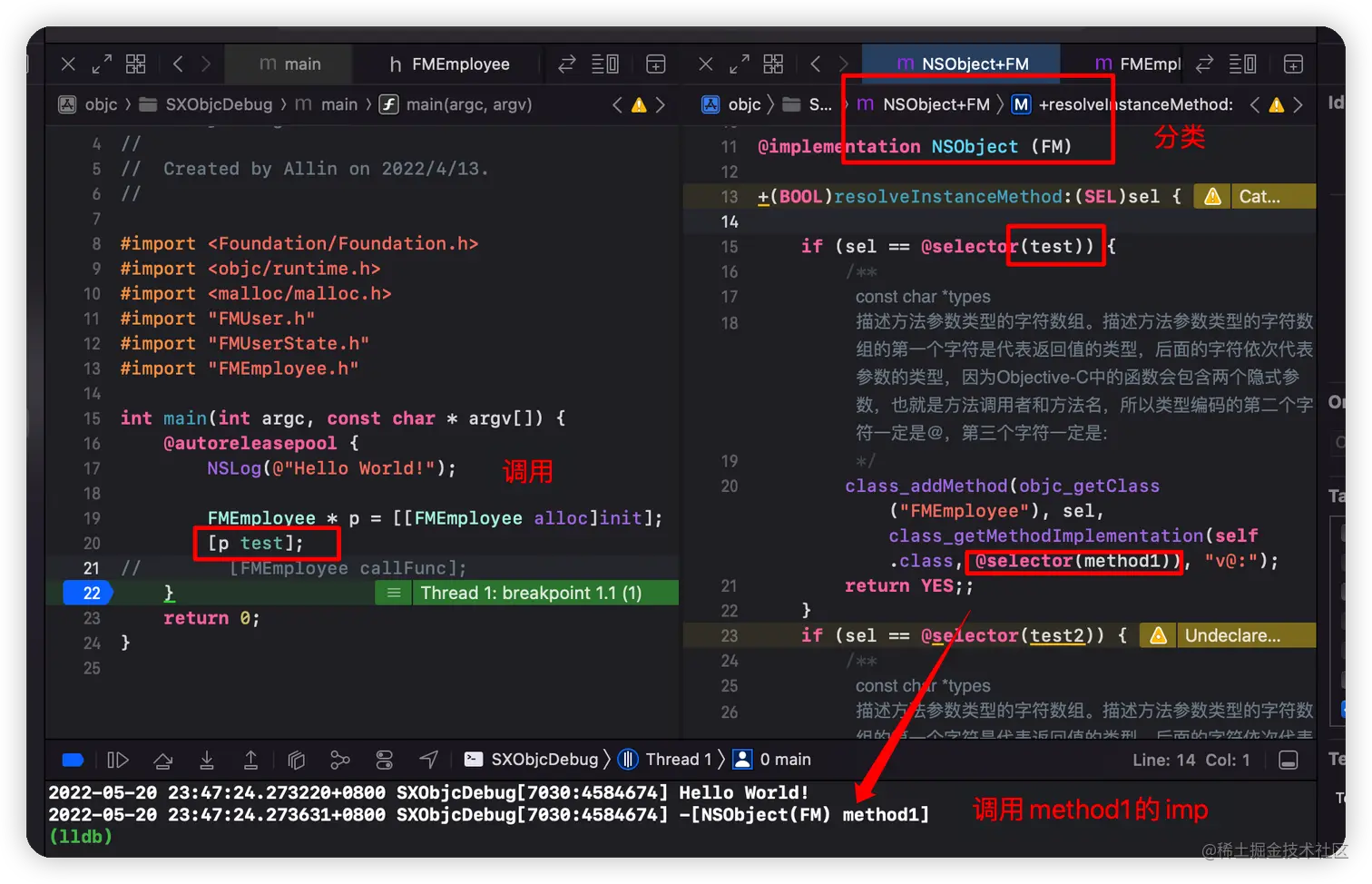Expand the right editor to full view

740,64
